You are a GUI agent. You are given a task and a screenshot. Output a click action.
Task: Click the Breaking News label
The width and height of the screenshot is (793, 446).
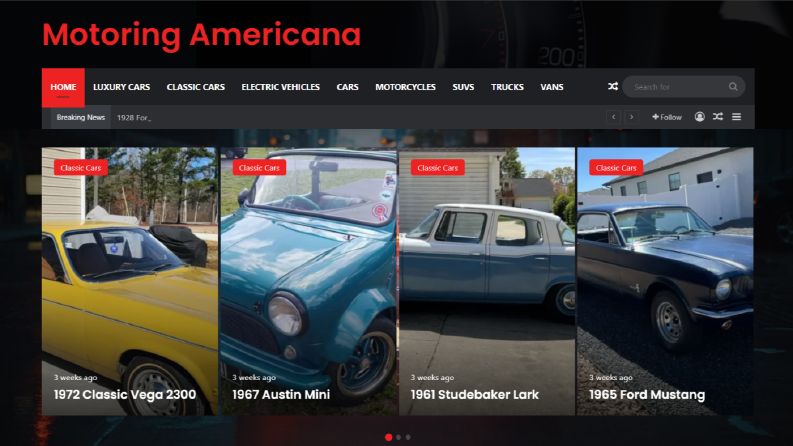(80, 117)
